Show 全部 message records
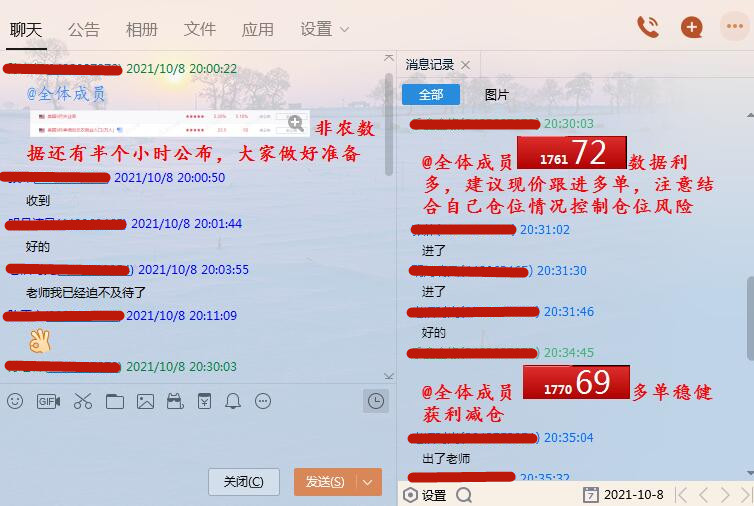This screenshot has width=754, height=506. (x=431, y=95)
